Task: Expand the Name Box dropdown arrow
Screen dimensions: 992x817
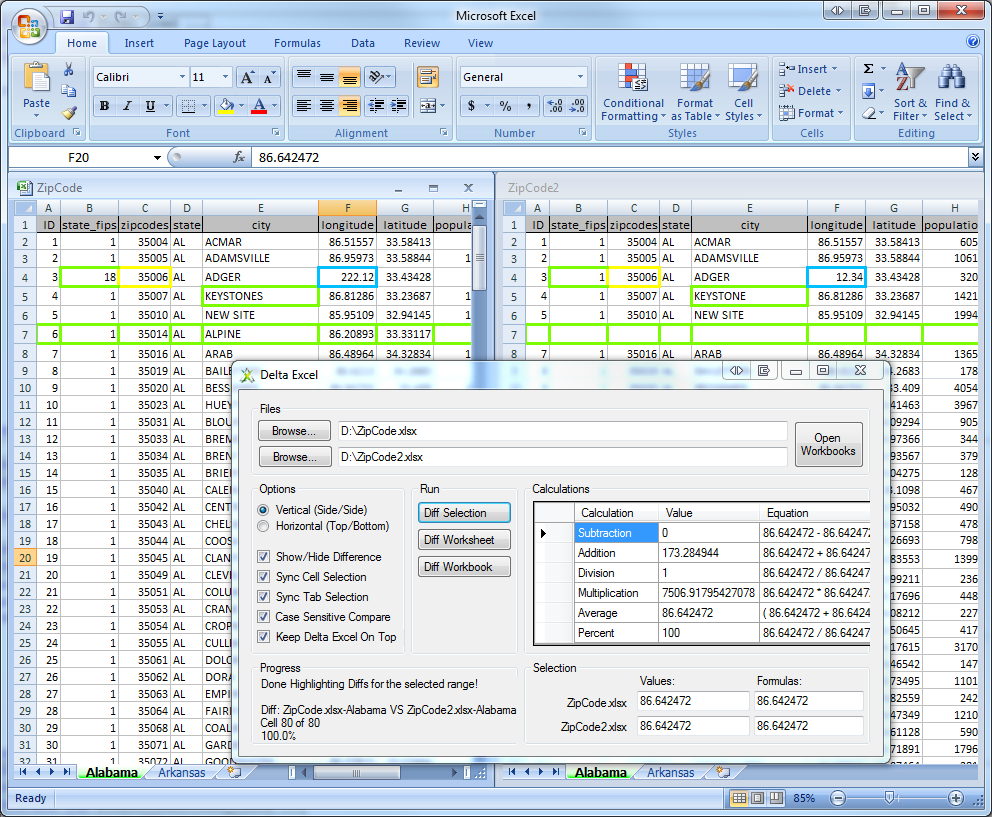Action: tap(157, 158)
